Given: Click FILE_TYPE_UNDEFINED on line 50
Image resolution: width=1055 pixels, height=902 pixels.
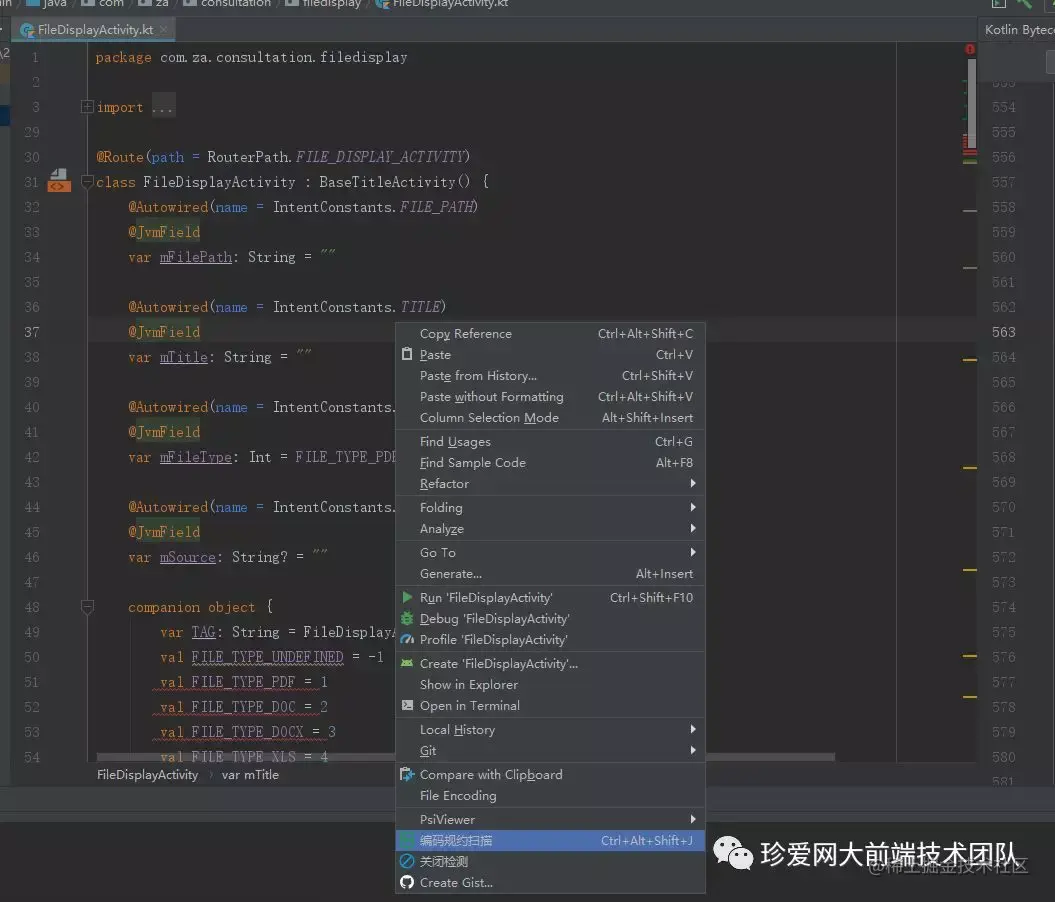Looking at the screenshot, I should coord(267,656).
